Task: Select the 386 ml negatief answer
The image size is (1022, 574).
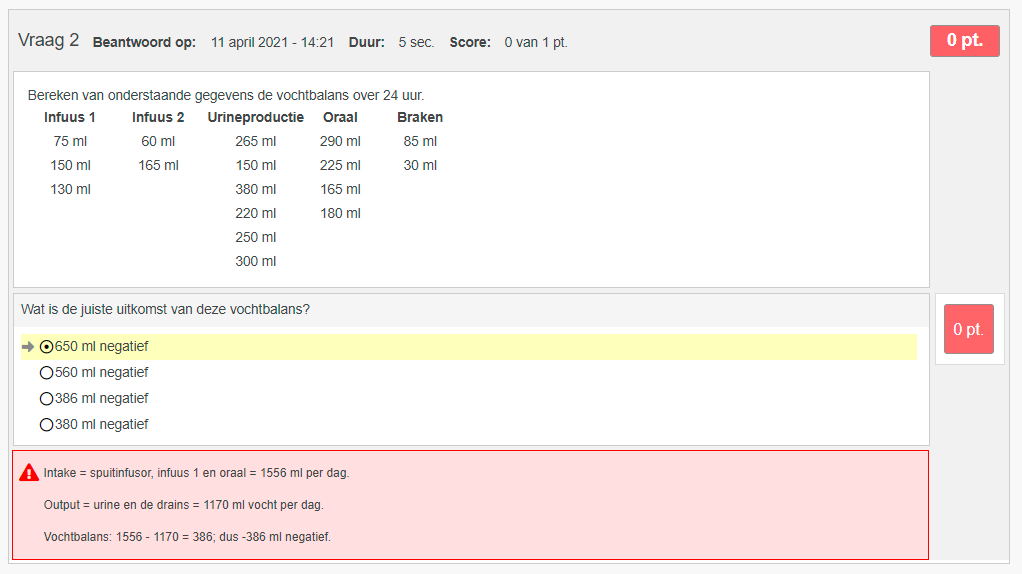Action: click(46, 399)
